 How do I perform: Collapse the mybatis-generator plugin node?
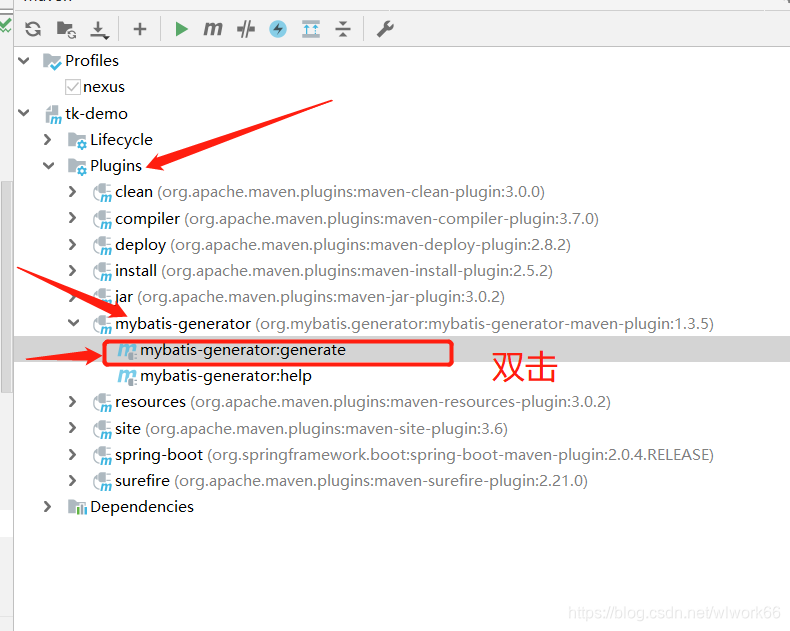(x=74, y=323)
